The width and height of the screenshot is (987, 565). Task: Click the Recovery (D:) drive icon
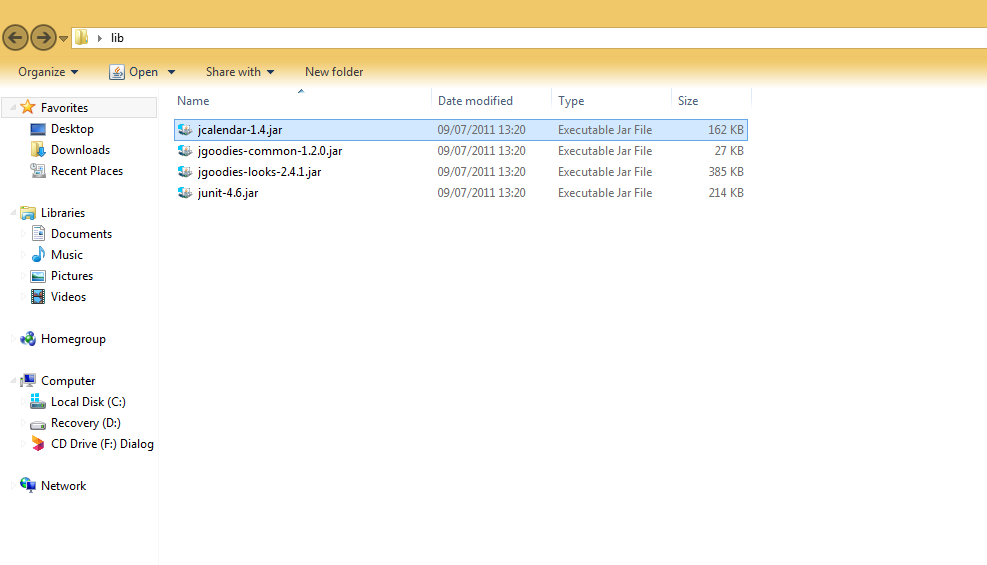[38, 424]
